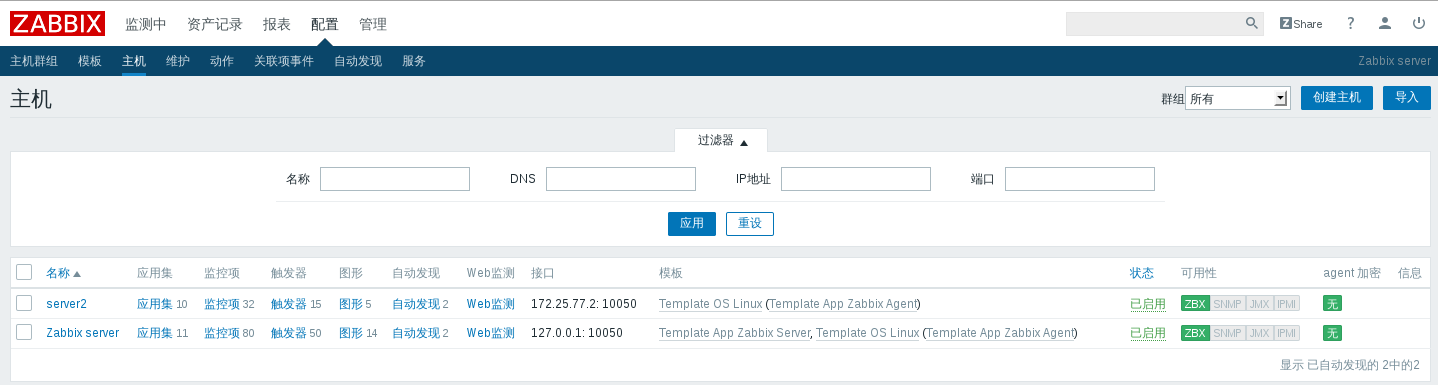The image size is (1438, 385).
Task: Go to 维护 submenu
Action: 178,61
